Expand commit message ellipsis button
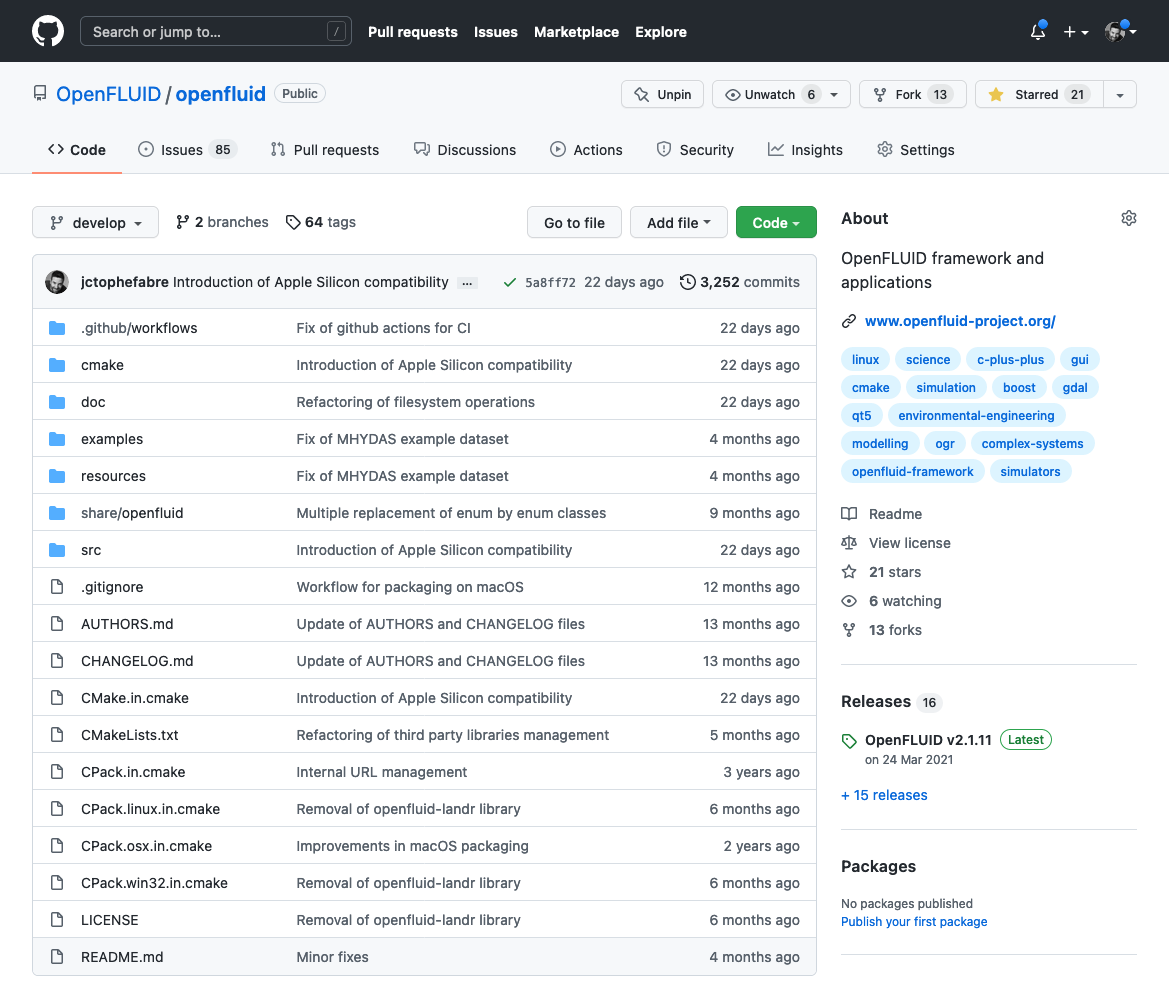1169x983 pixels. pyautogui.click(x=467, y=283)
